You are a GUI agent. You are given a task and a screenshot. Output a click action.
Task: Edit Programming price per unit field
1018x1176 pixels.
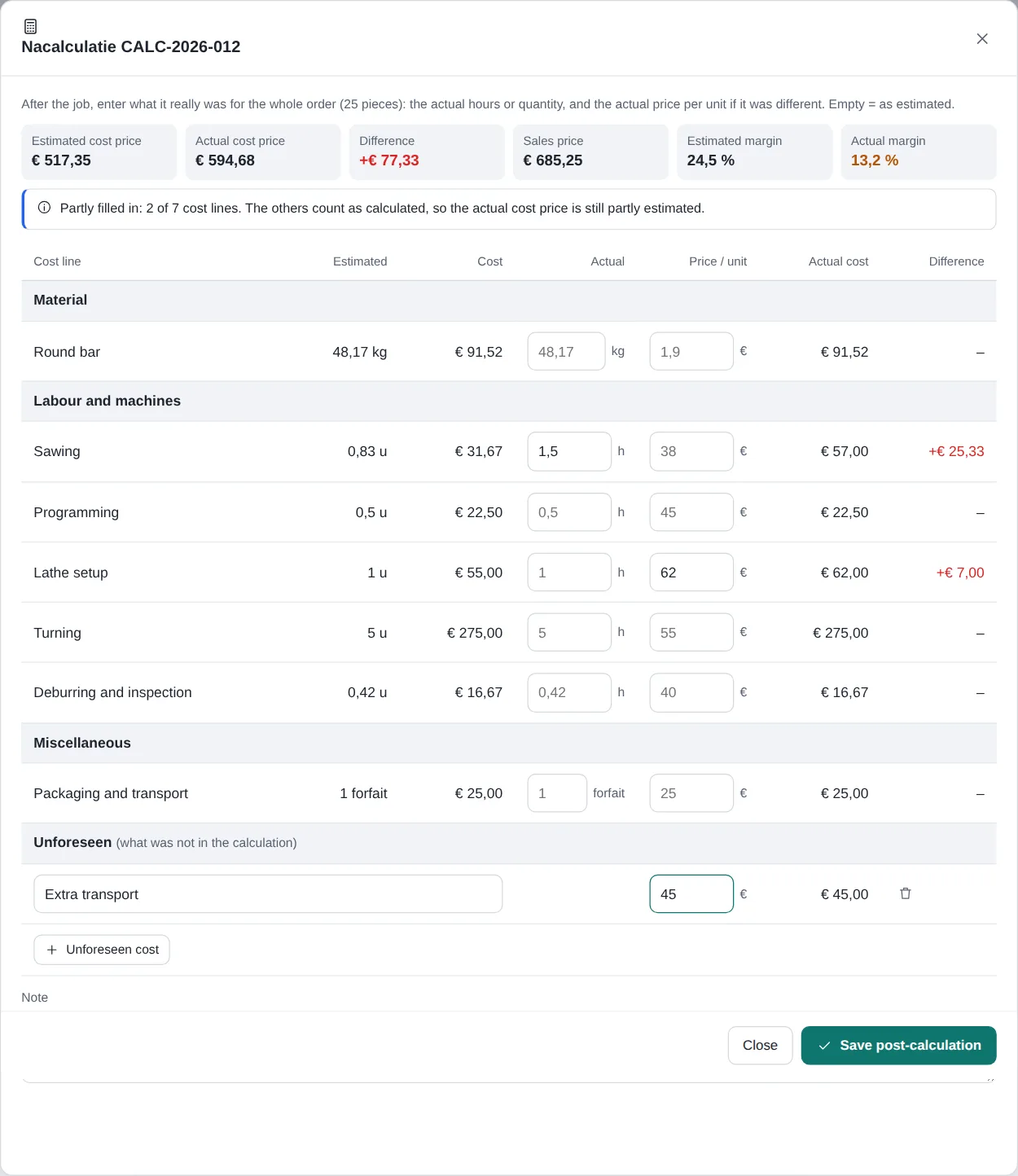point(691,512)
